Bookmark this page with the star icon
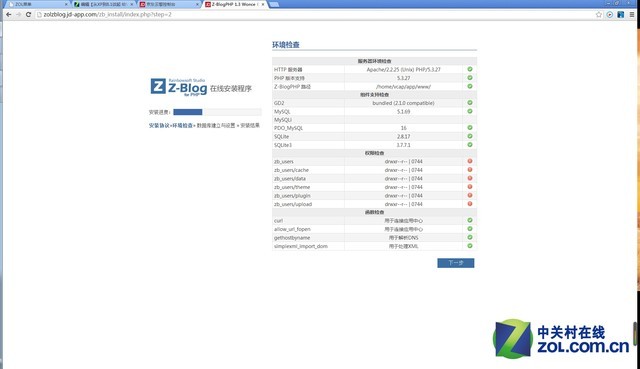The image size is (640, 369). [599, 14]
